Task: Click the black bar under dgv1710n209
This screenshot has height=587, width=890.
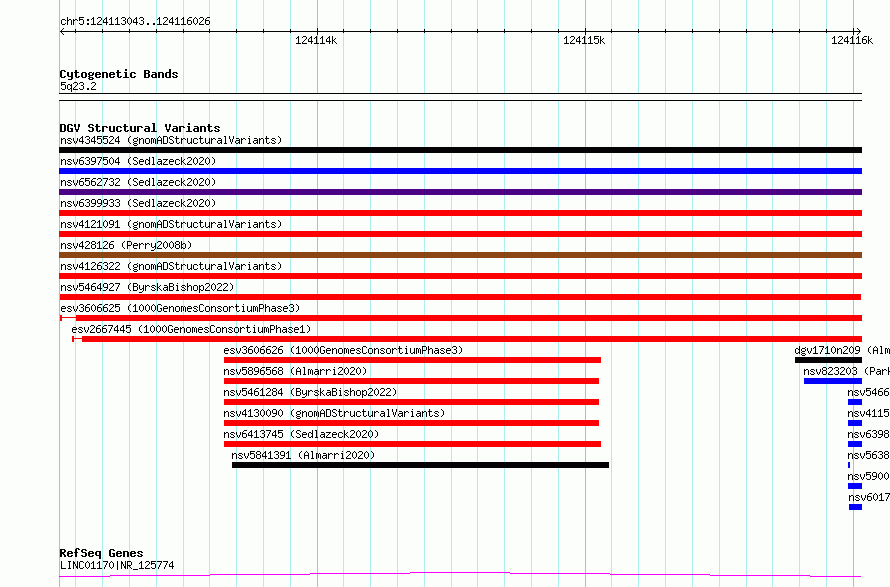Action: click(x=828, y=360)
